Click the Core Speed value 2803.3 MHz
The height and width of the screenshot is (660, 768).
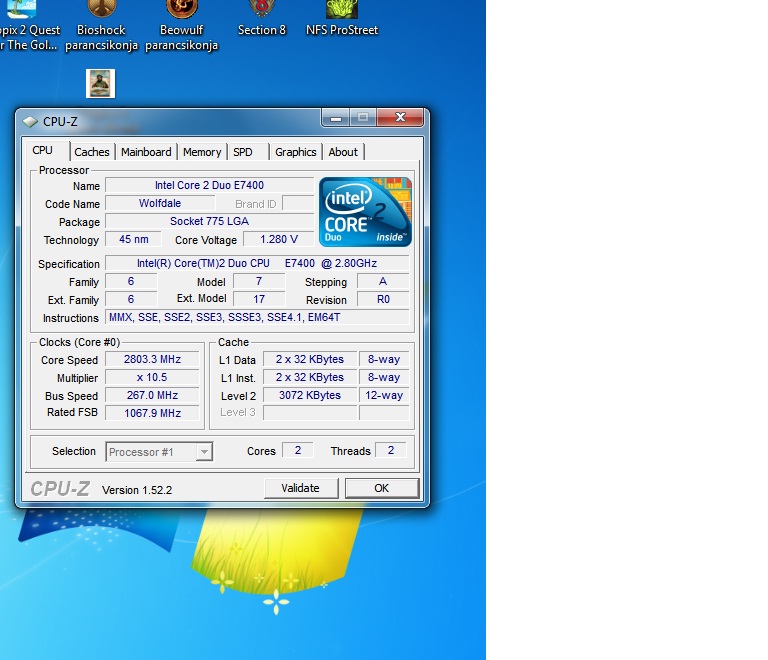click(x=152, y=359)
